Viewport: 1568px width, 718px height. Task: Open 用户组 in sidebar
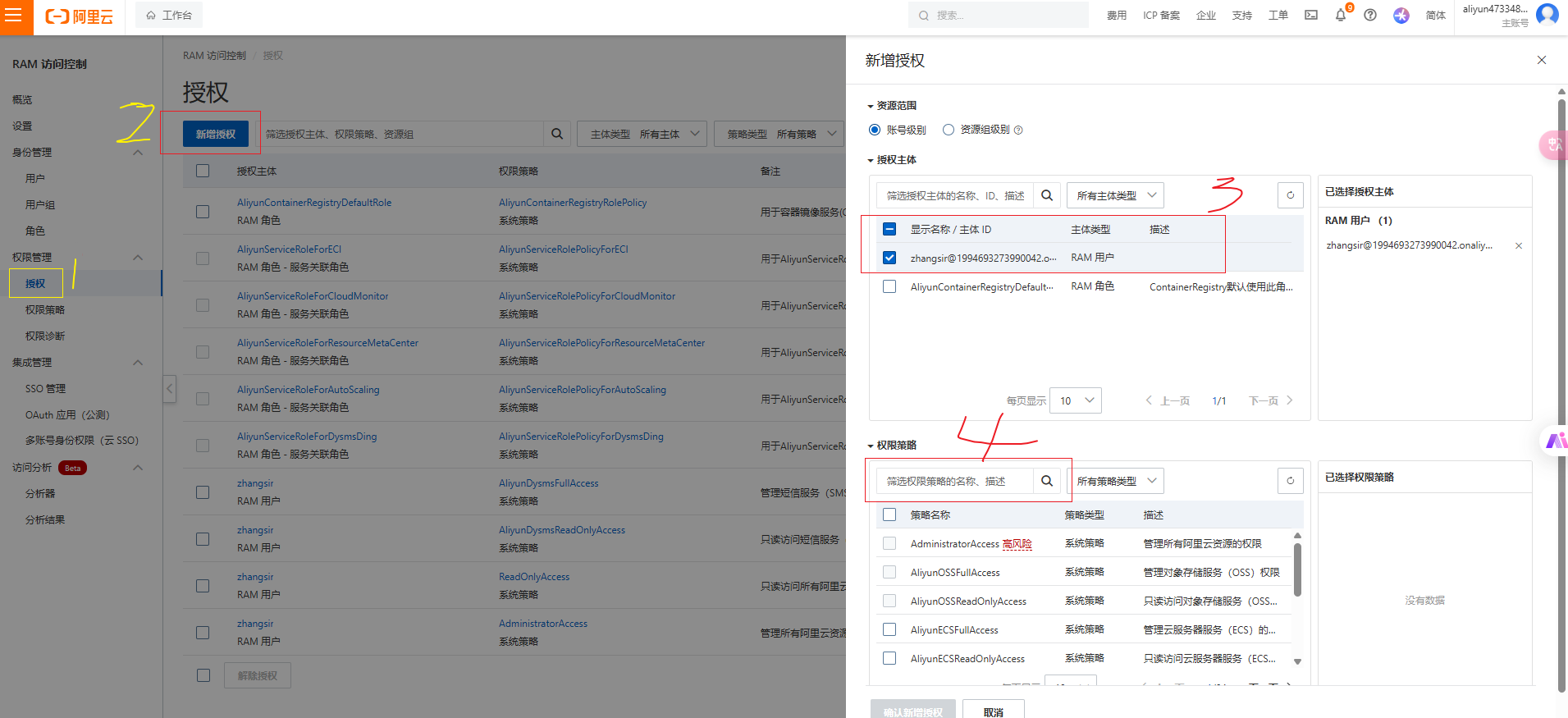40,204
